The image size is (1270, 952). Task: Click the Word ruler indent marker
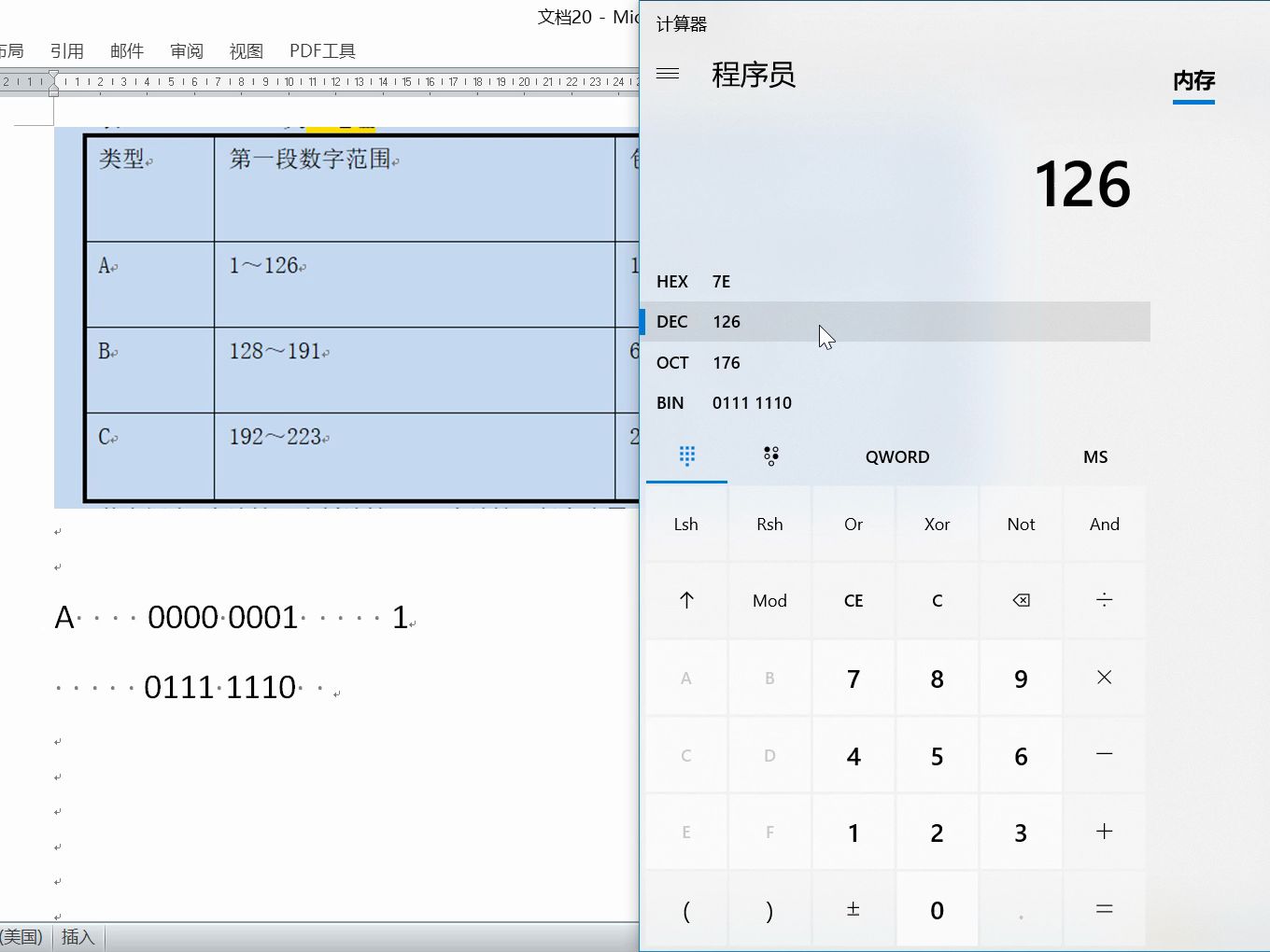53,82
